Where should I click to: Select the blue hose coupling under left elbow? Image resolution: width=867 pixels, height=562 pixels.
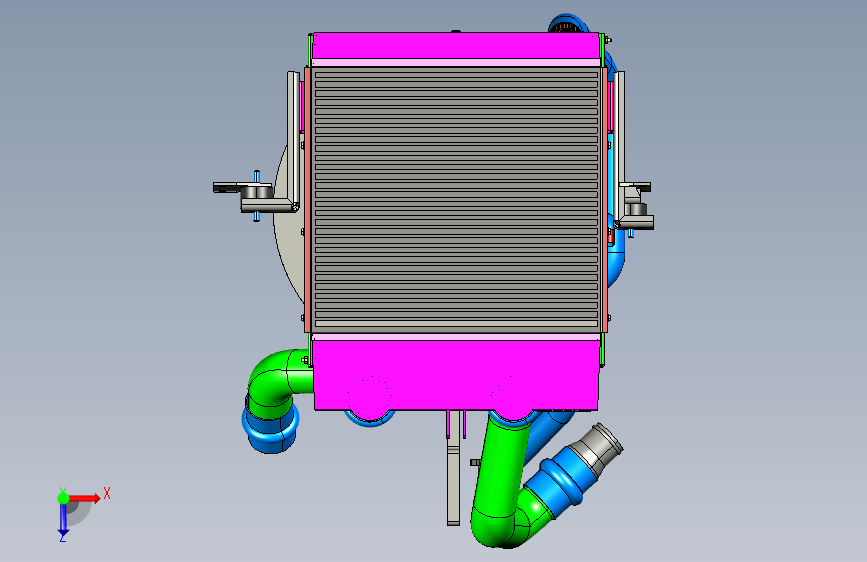pyautogui.click(x=270, y=429)
